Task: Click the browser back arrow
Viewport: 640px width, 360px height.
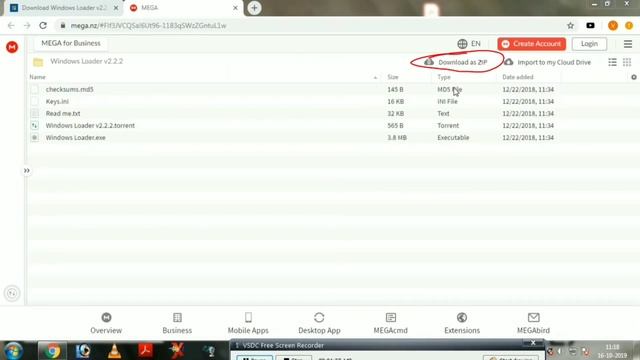Action: (x=11, y=25)
